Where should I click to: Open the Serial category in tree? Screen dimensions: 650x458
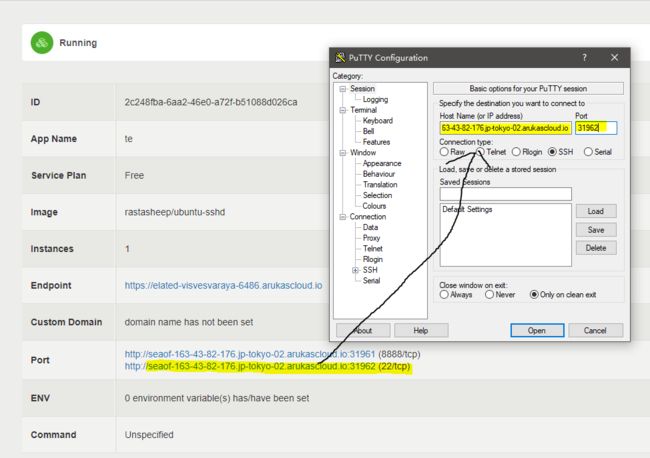(x=371, y=281)
